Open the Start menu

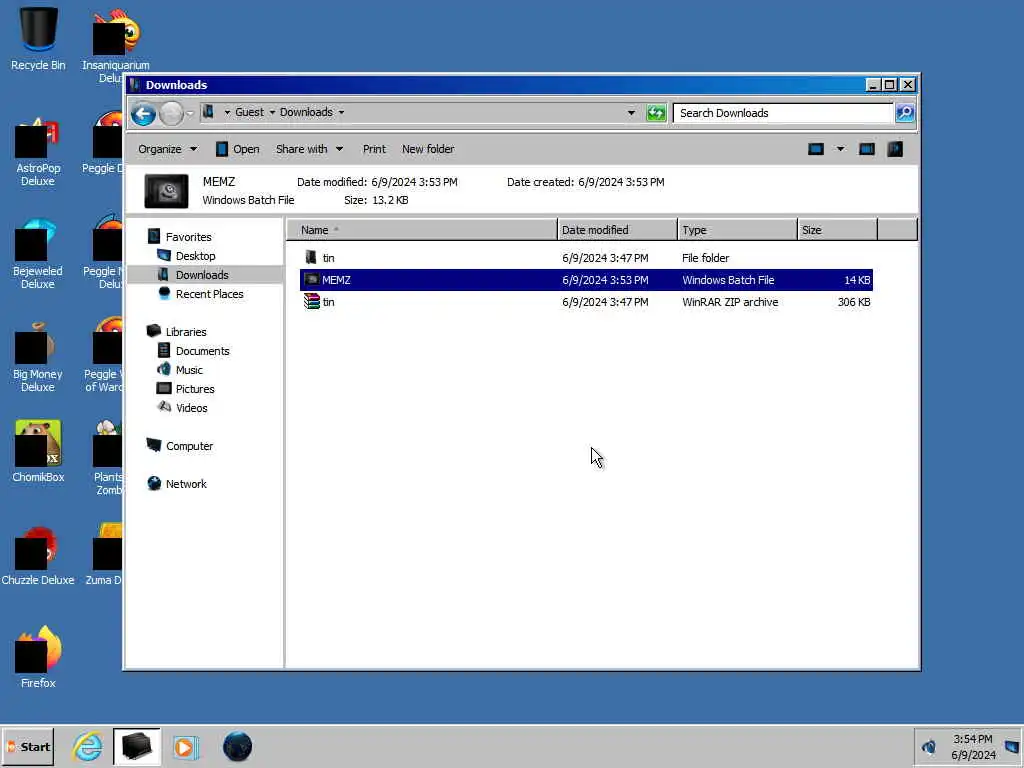click(x=28, y=747)
